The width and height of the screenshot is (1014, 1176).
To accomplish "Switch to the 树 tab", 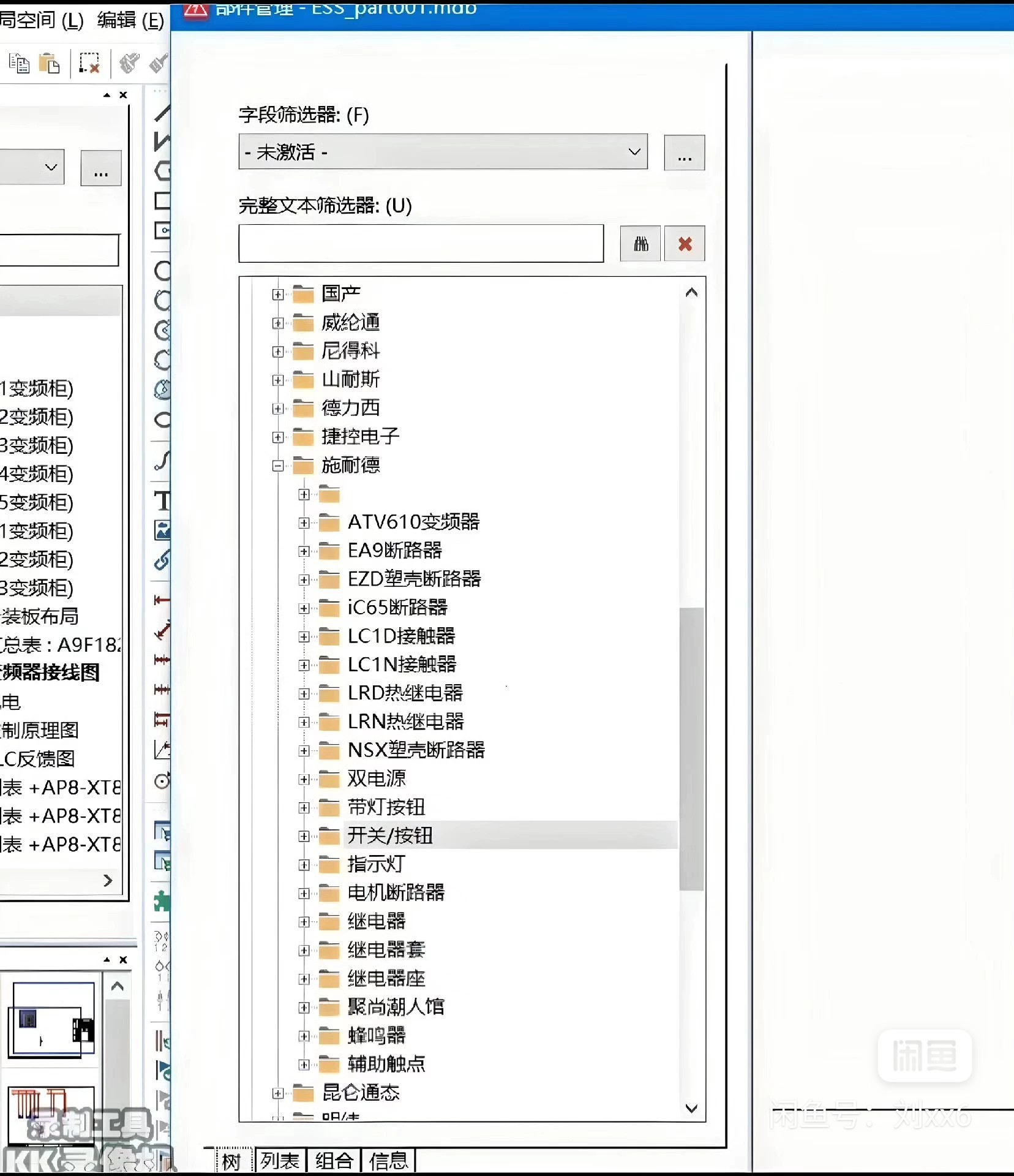I will point(232,1161).
